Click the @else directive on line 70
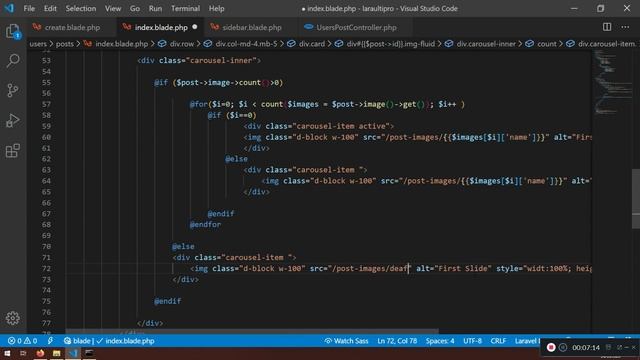Image resolution: width=640 pixels, height=360 pixels. tap(183, 247)
